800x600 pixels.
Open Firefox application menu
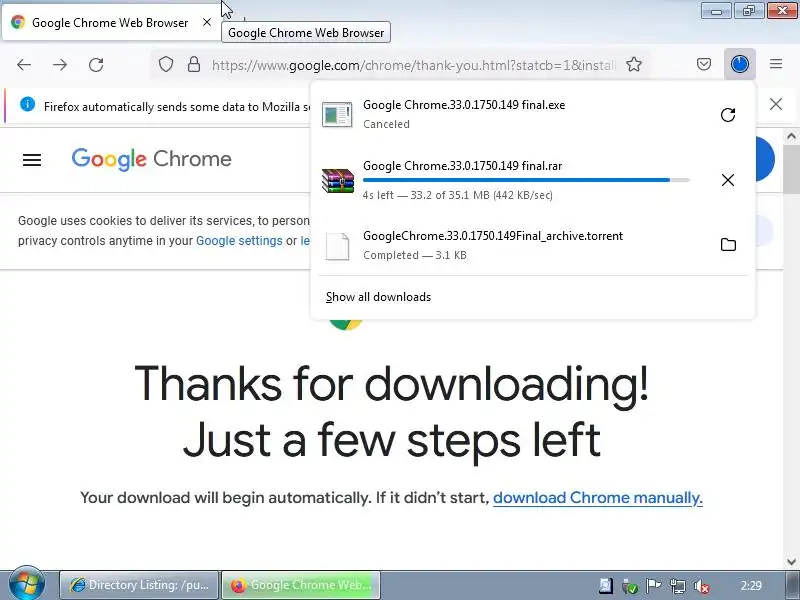tap(776, 64)
